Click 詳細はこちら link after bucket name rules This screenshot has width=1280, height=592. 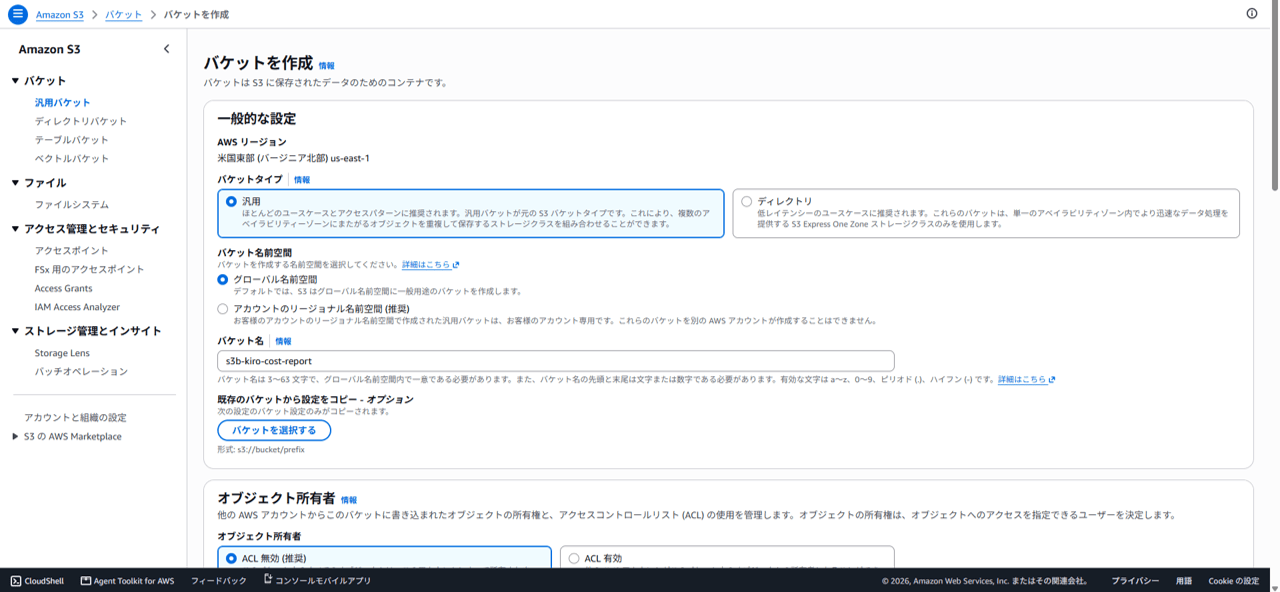[x=1022, y=380]
